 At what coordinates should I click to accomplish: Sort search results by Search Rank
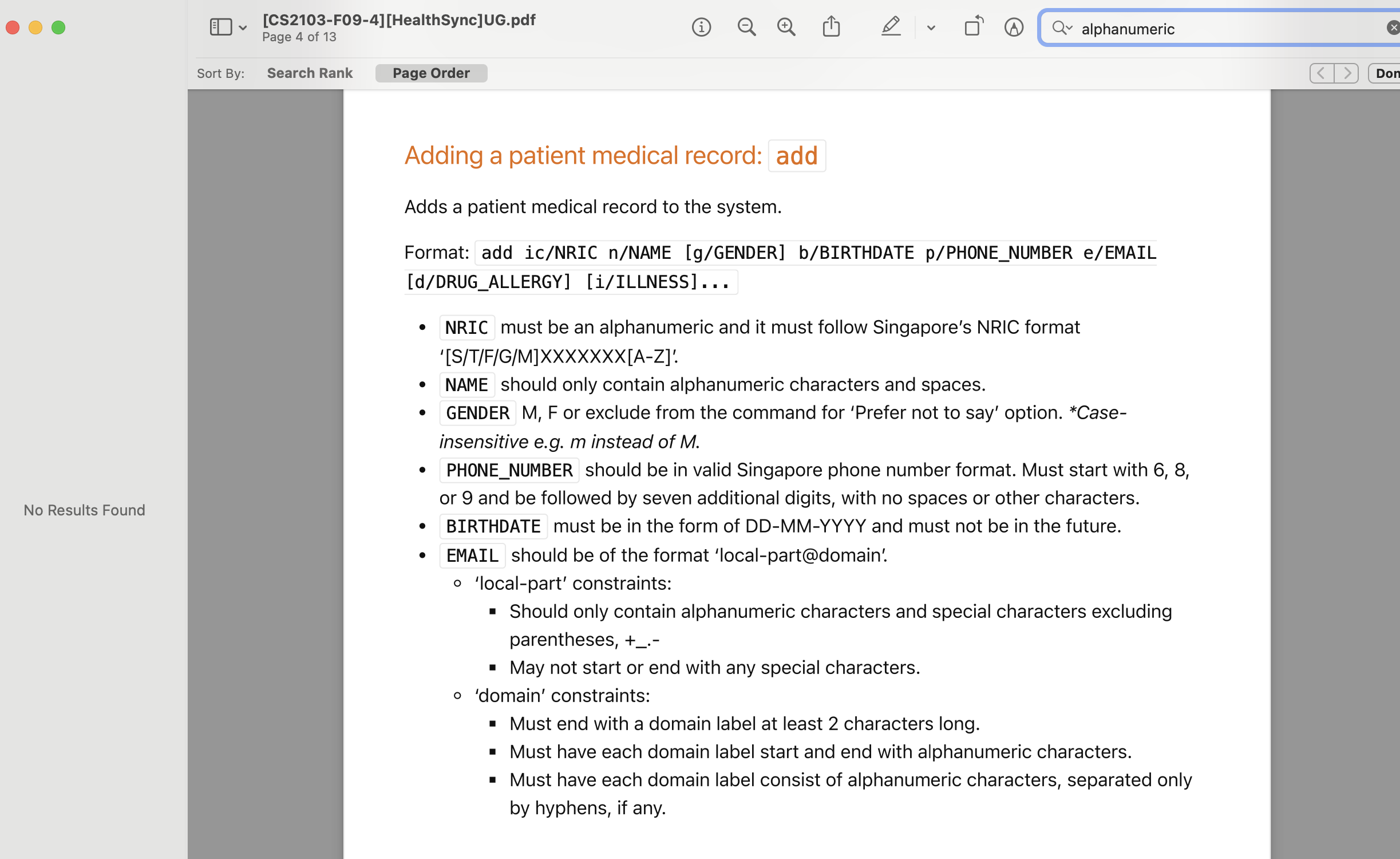(x=310, y=73)
